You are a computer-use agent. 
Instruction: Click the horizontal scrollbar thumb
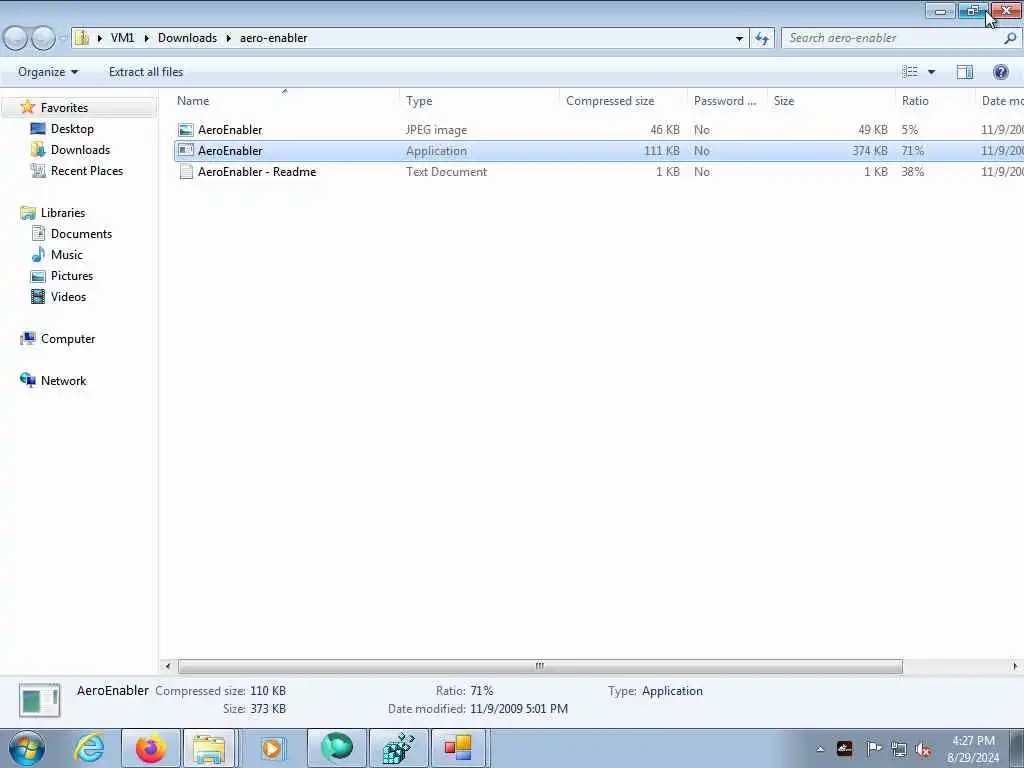(x=540, y=666)
